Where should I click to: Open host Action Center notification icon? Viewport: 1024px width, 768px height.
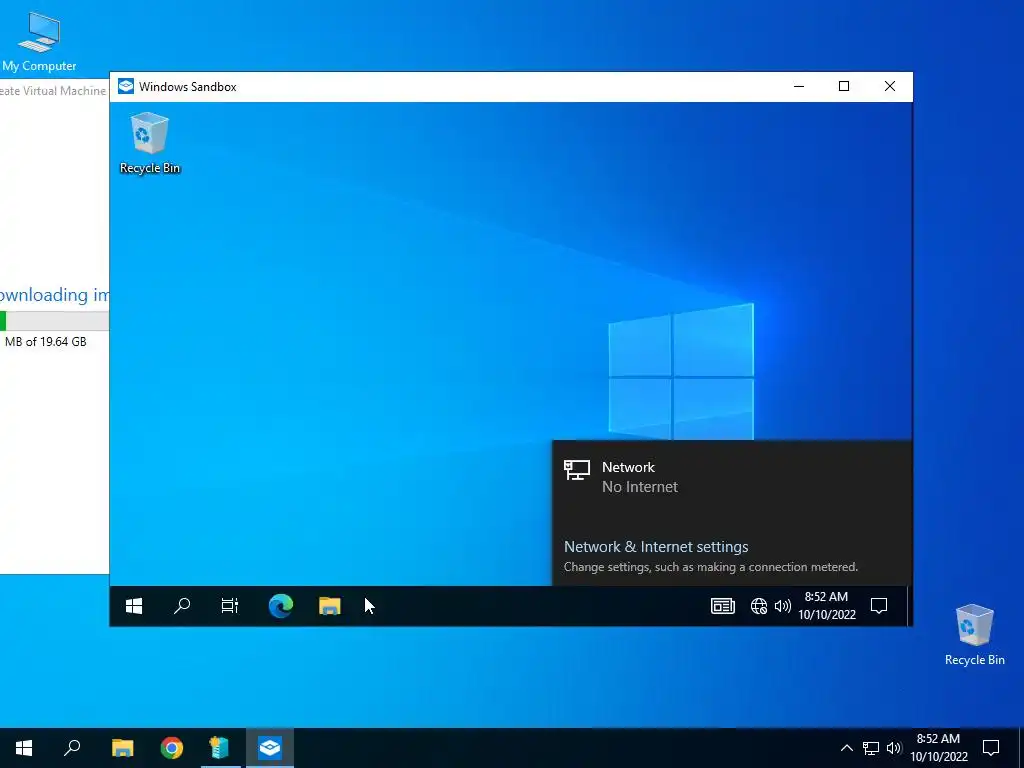(991, 748)
